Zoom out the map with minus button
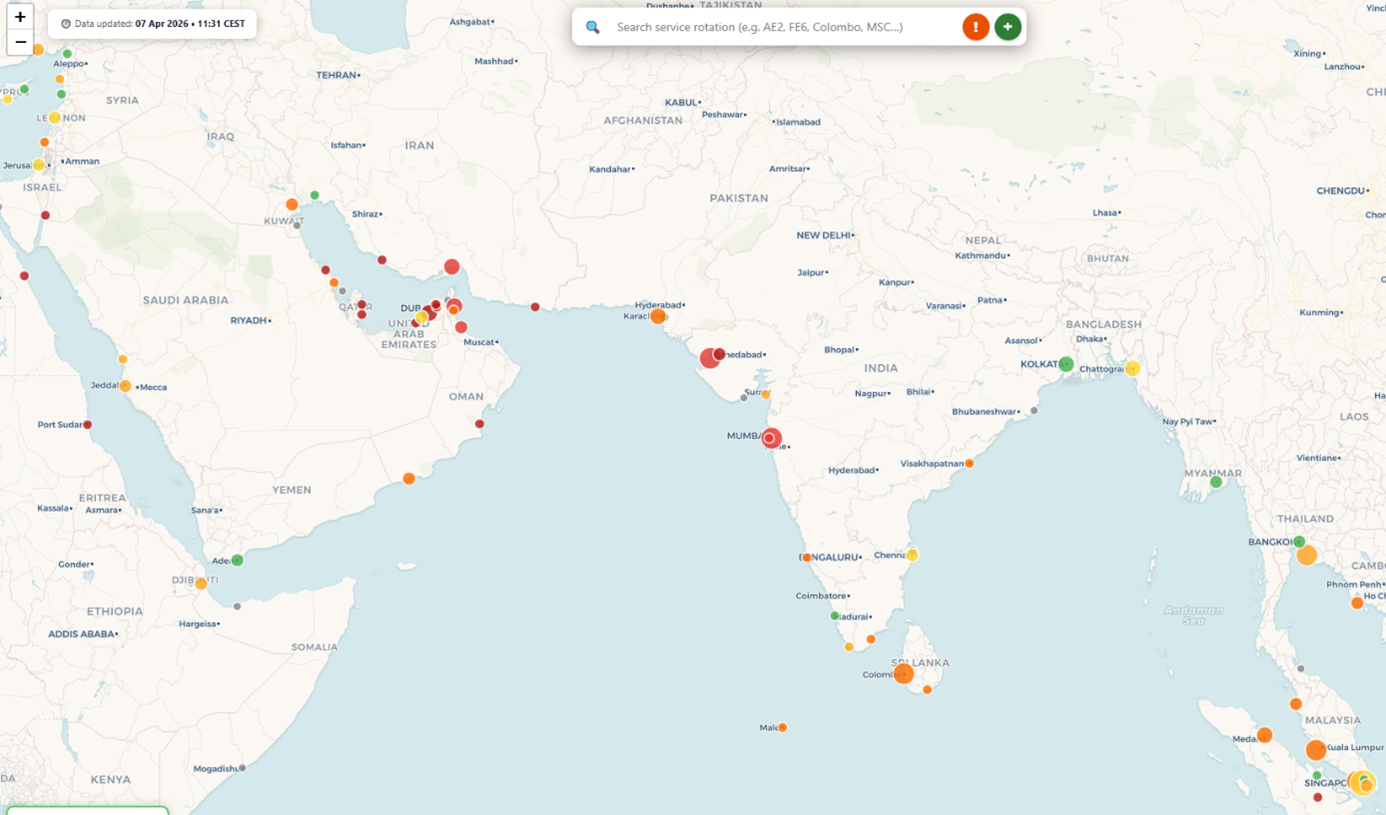This screenshot has width=1386, height=815. (20, 42)
